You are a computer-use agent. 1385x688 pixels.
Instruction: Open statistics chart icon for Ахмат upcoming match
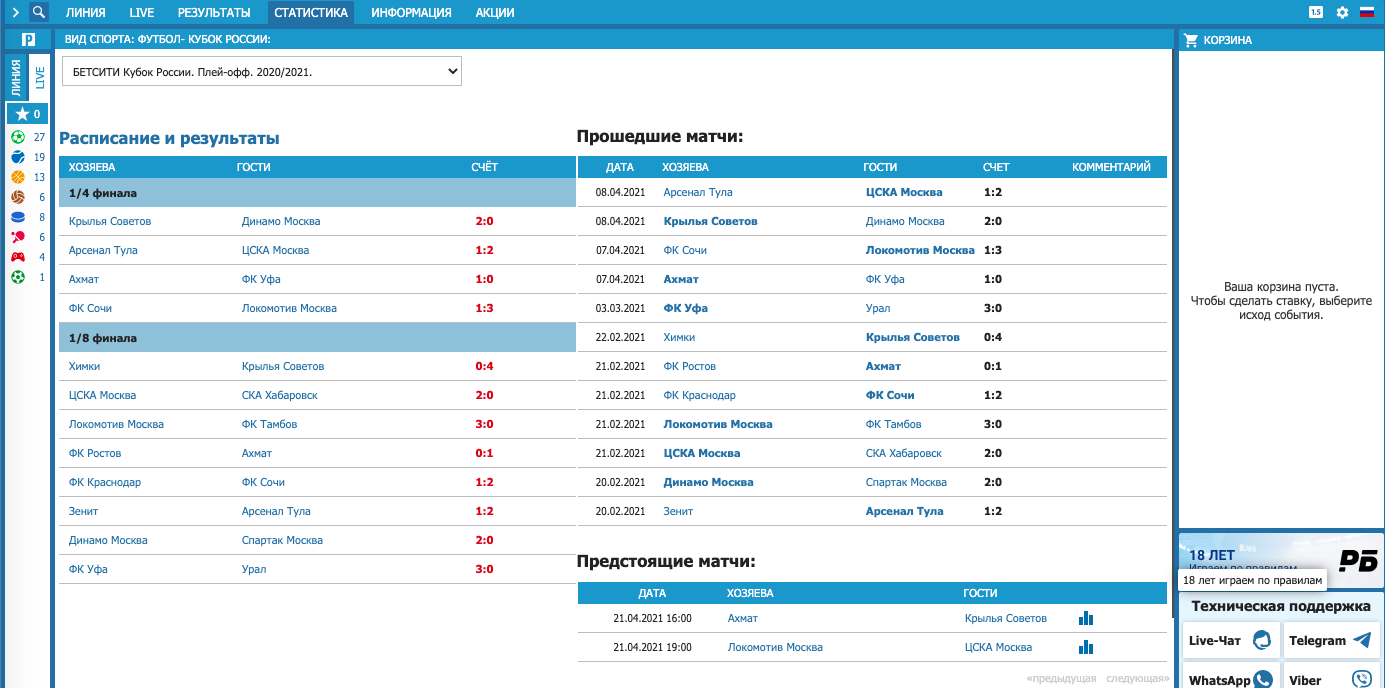(x=1086, y=618)
